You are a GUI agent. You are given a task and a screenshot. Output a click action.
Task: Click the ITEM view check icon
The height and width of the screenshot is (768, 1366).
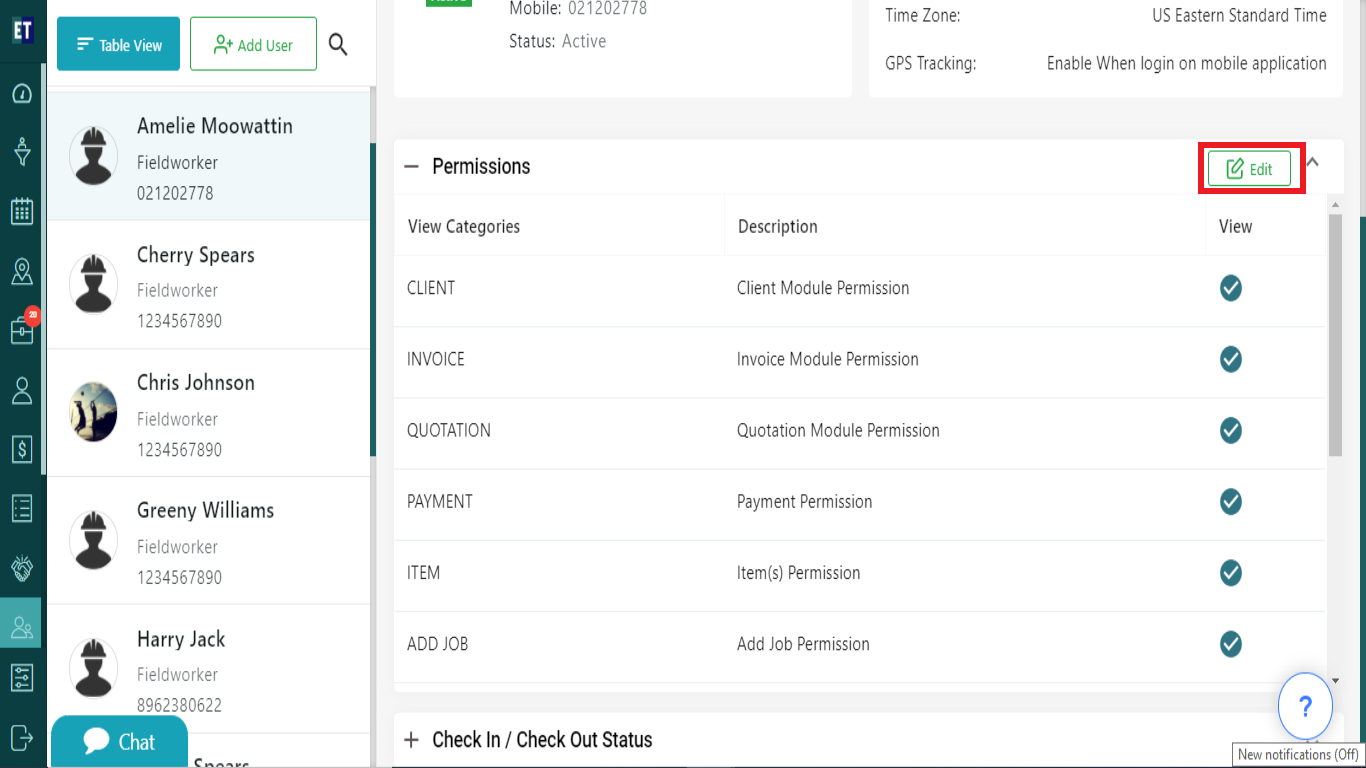[1231, 573]
